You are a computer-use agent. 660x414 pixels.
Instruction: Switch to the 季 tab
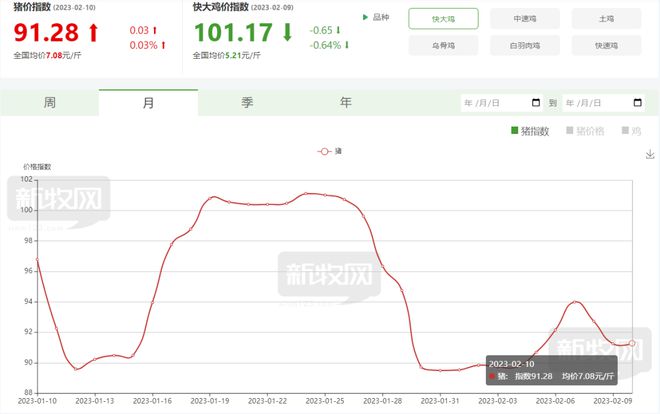click(247, 103)
